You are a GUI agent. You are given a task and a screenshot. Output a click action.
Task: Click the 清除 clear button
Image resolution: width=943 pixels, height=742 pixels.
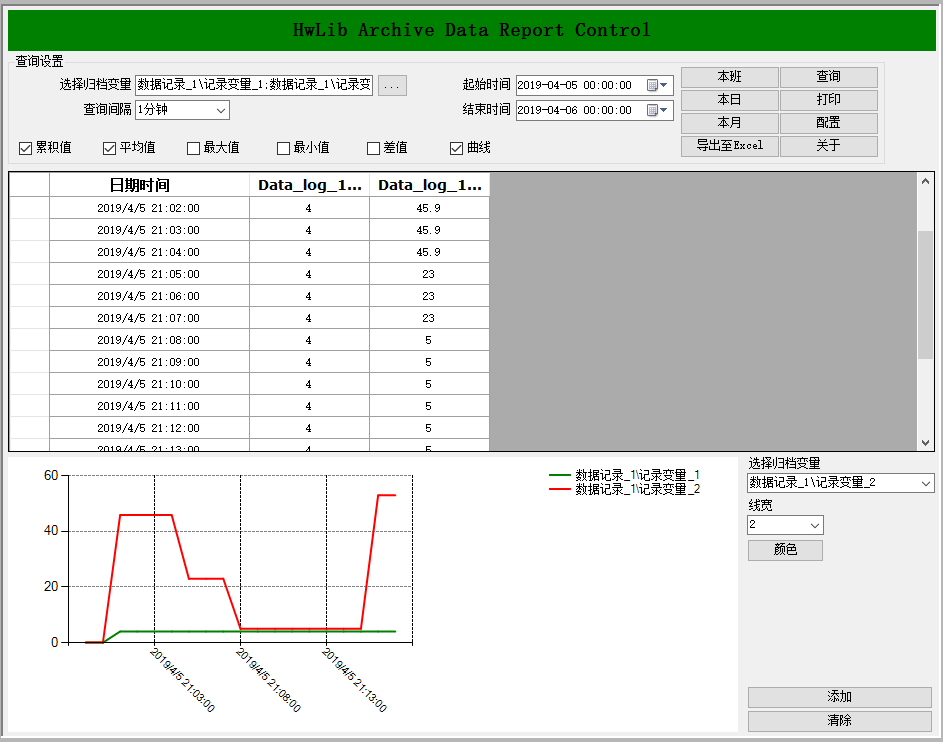pos(839,721)
